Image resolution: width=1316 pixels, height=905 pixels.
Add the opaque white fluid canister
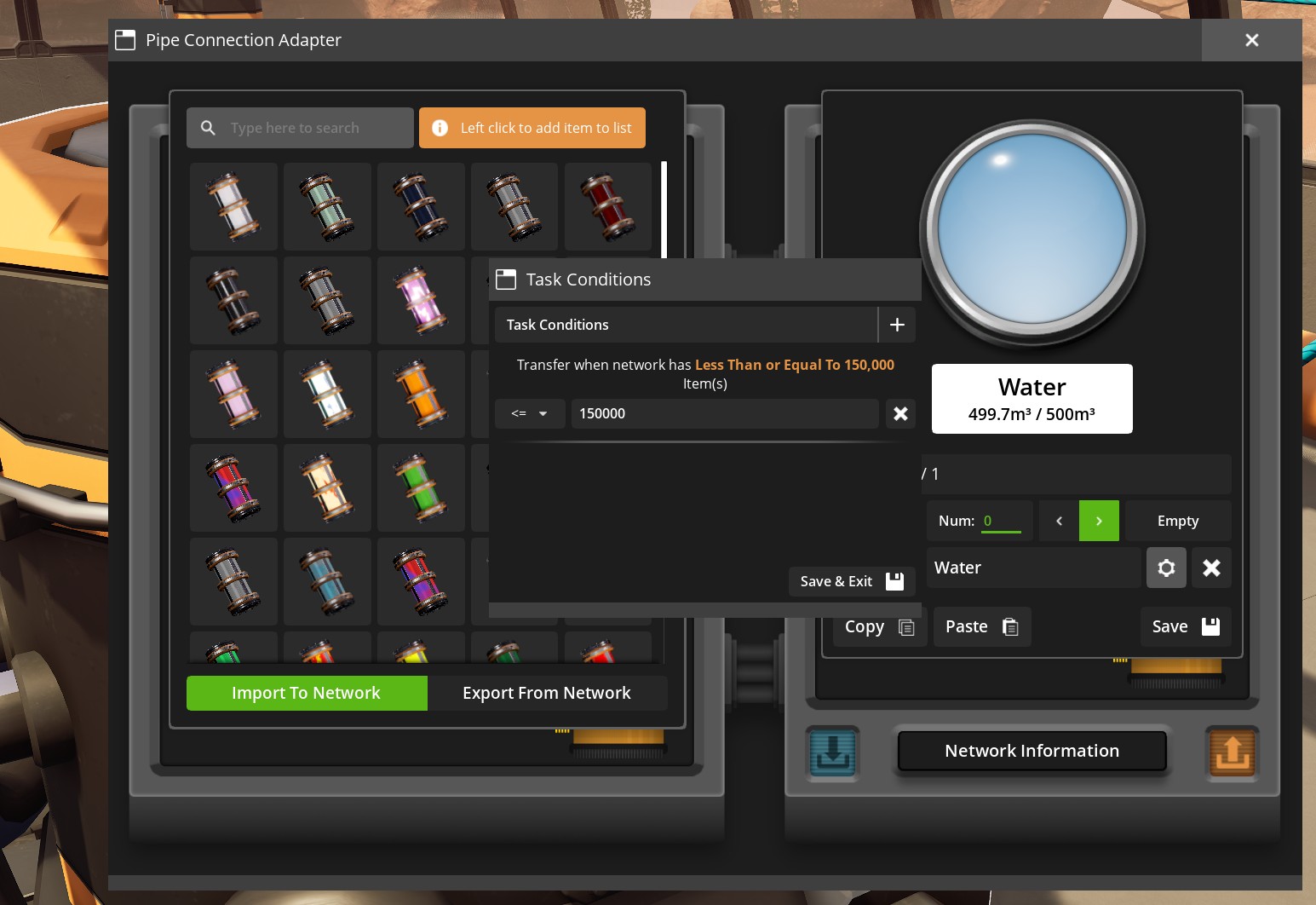coord(233,206)
